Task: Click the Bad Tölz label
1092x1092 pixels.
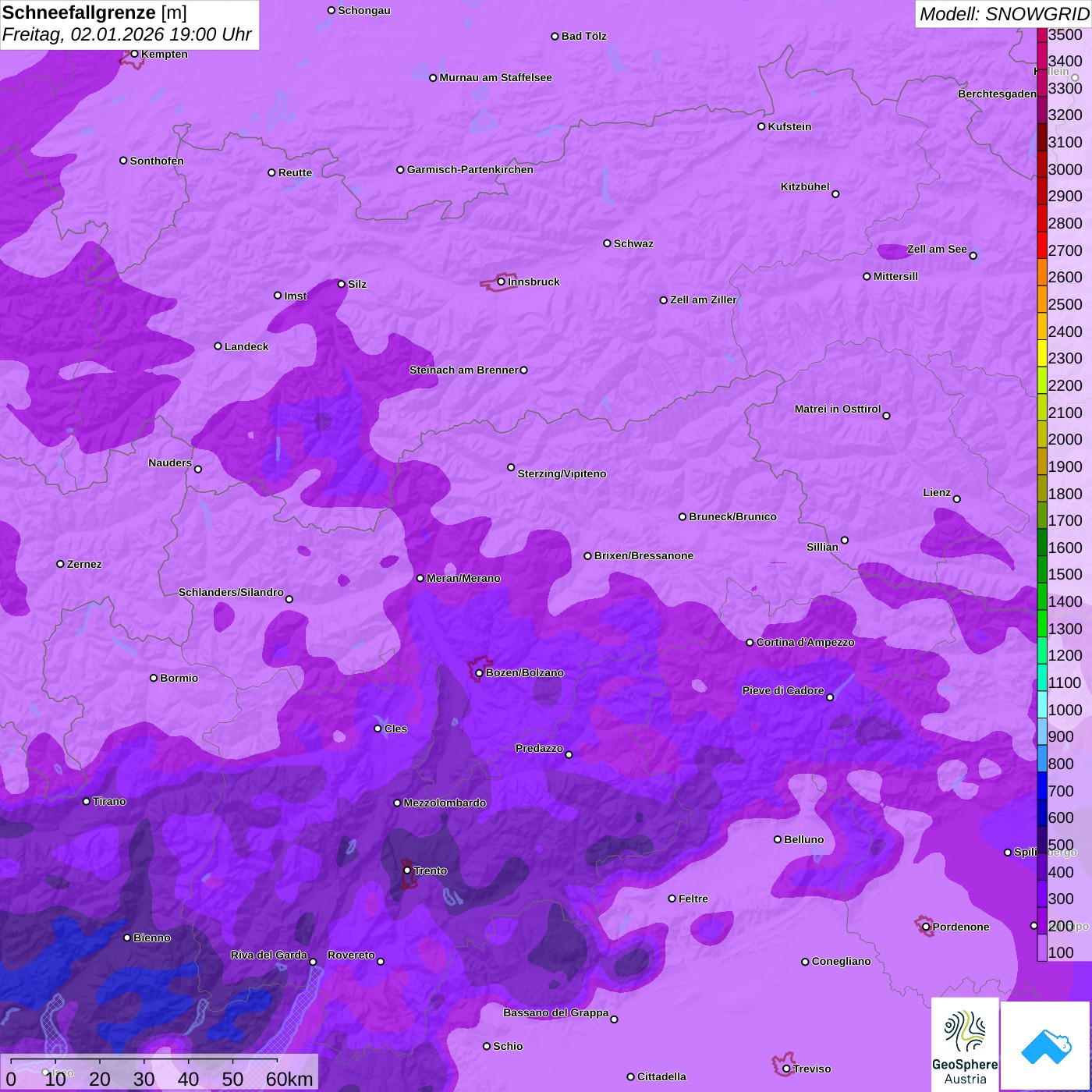Action: coord(583,36)
